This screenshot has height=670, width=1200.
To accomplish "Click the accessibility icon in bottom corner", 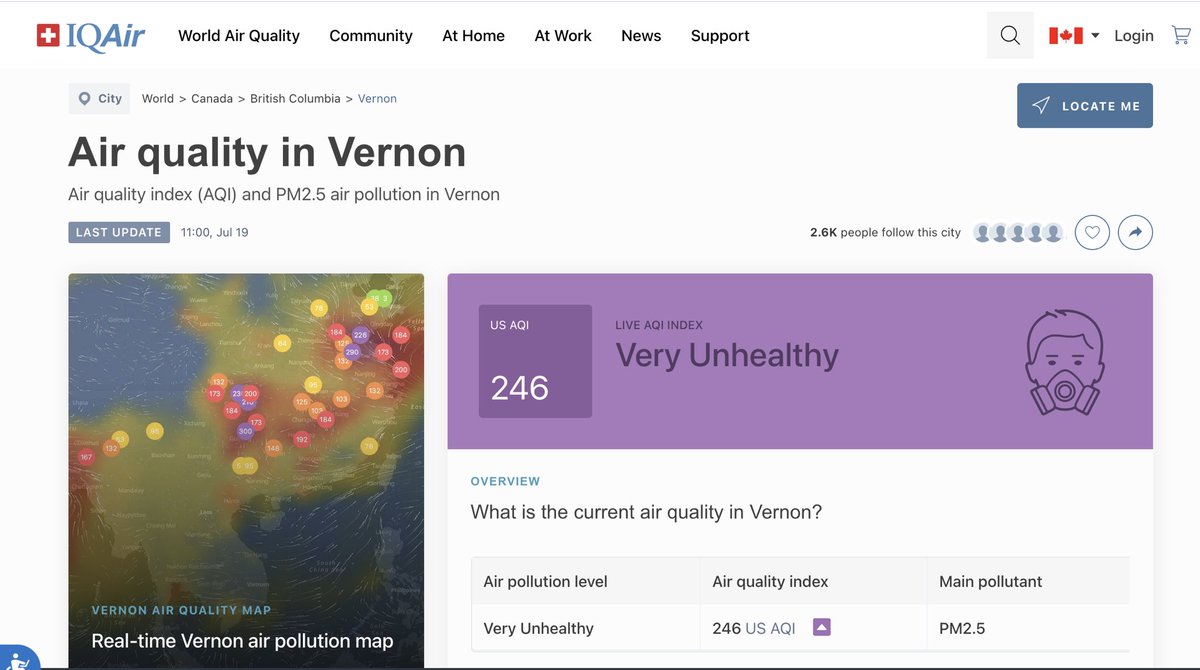I will click(15, 658).
